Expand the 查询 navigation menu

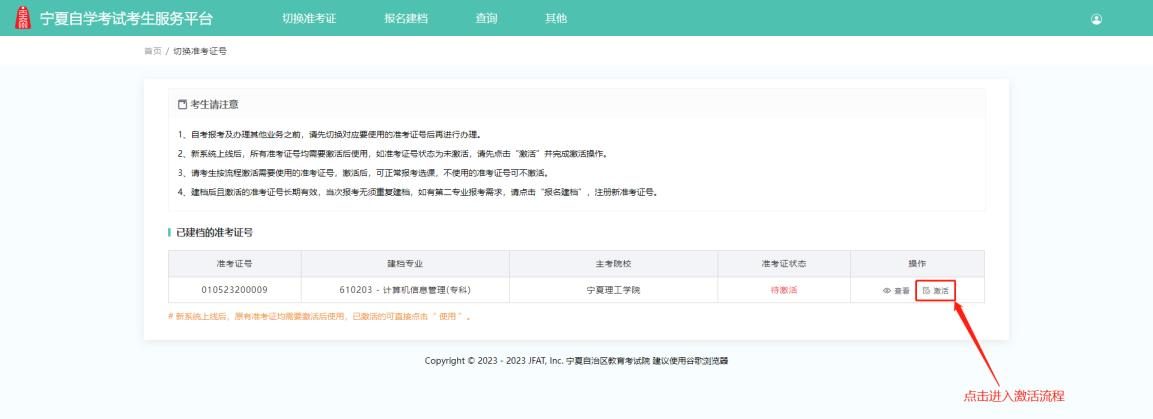point(487,19)
